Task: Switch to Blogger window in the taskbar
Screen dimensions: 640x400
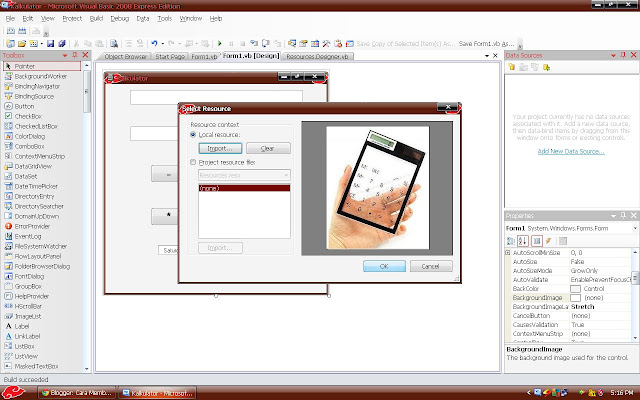Action: 76,393
